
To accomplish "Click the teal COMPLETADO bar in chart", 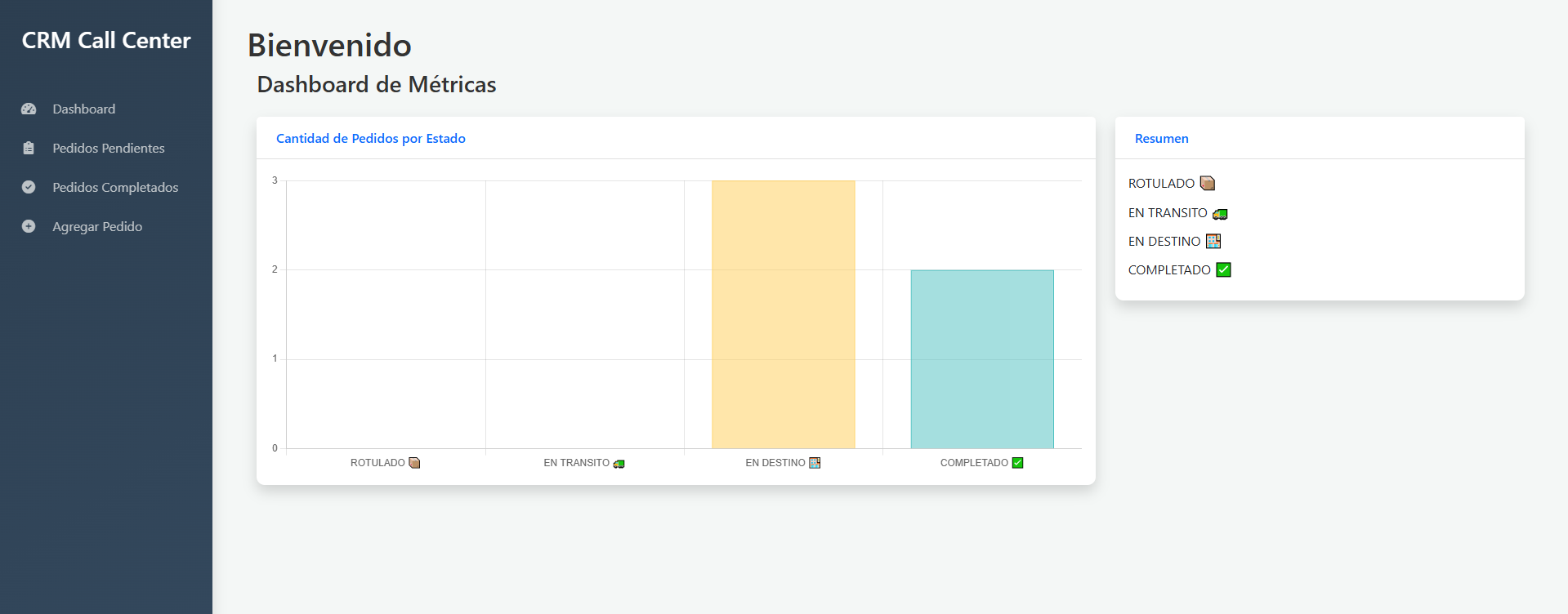I will [981, 359].
